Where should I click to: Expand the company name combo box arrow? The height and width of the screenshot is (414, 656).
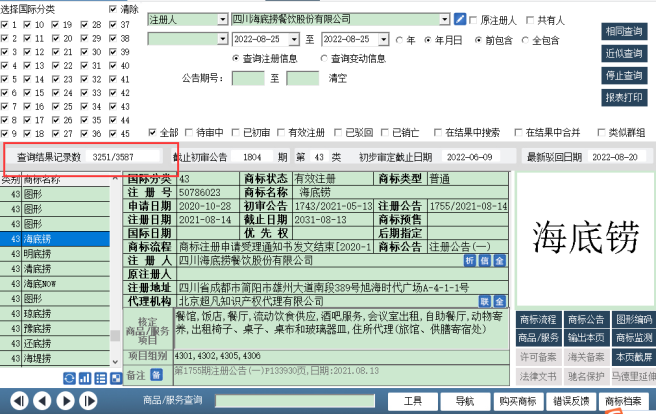pos(446,19)
